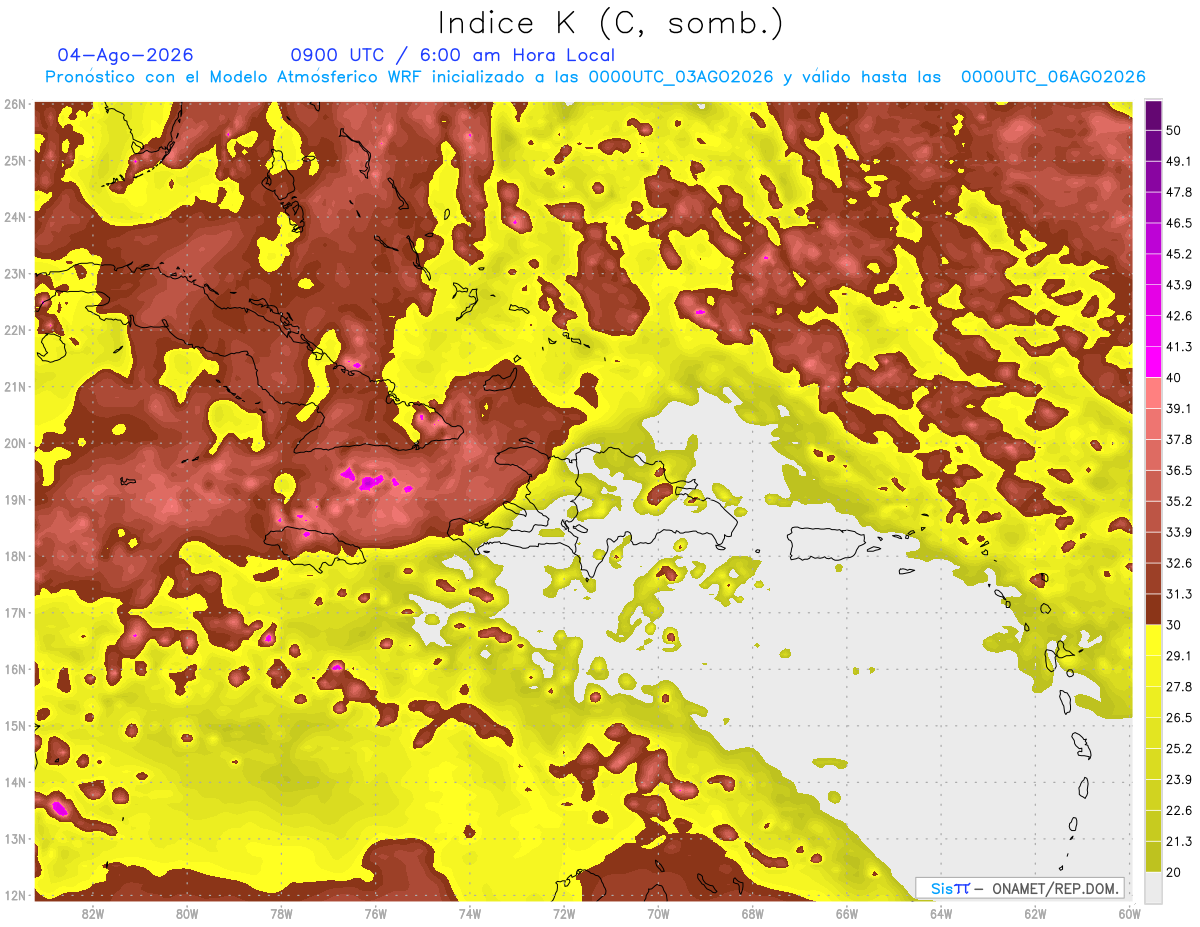This screenshot has width=1200, height=927.
Task: Click the "Indice K (C, somb.)" title
Action: pos(610,23)
